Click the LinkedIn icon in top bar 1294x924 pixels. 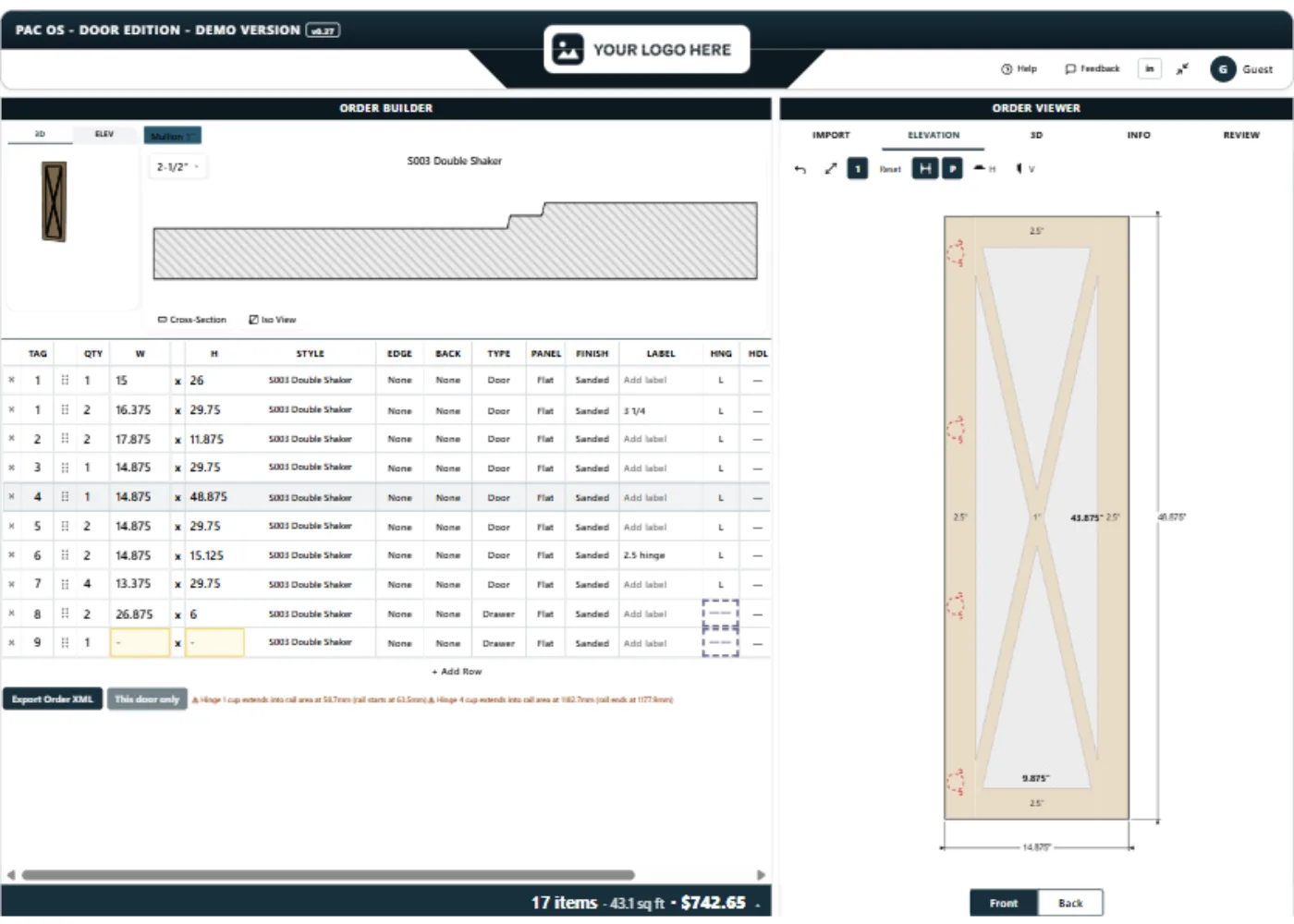(x=1149, y=68)
